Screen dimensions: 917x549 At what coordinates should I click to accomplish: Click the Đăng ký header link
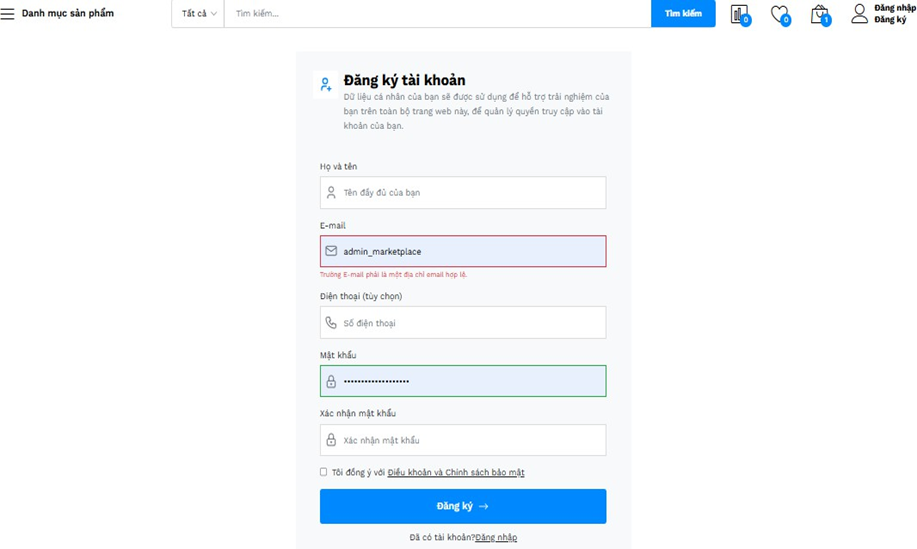tap(890, 20)
